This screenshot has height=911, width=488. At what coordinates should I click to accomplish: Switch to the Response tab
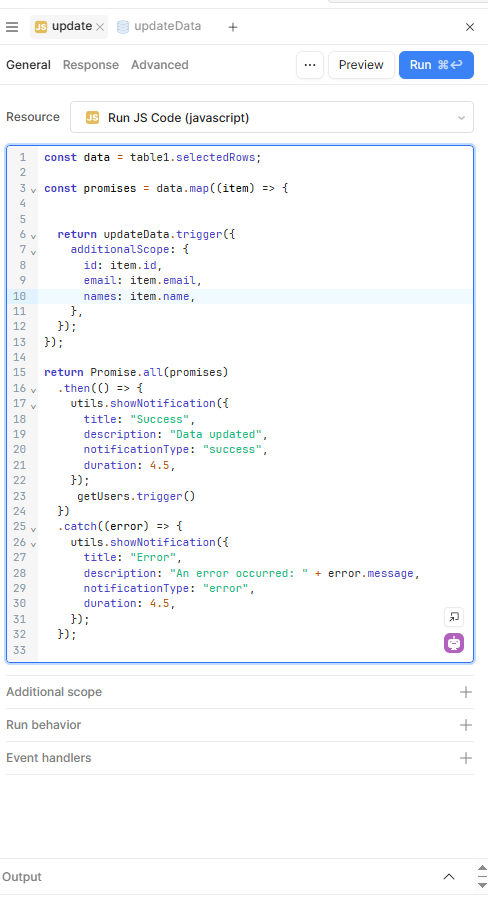(x=91, y=65)
